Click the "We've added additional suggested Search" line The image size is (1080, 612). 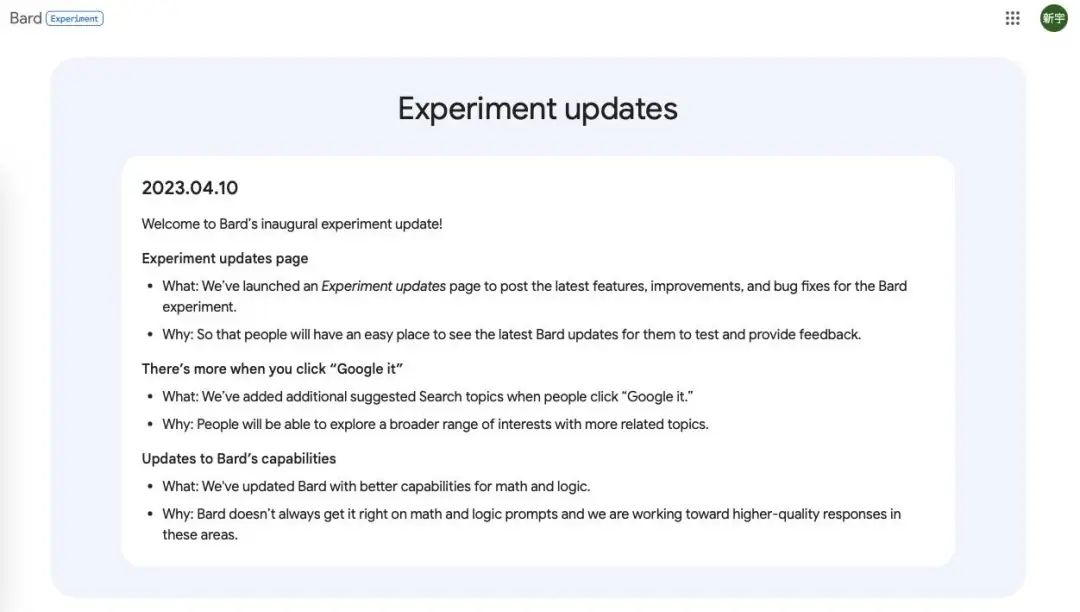tap(428, 397)
